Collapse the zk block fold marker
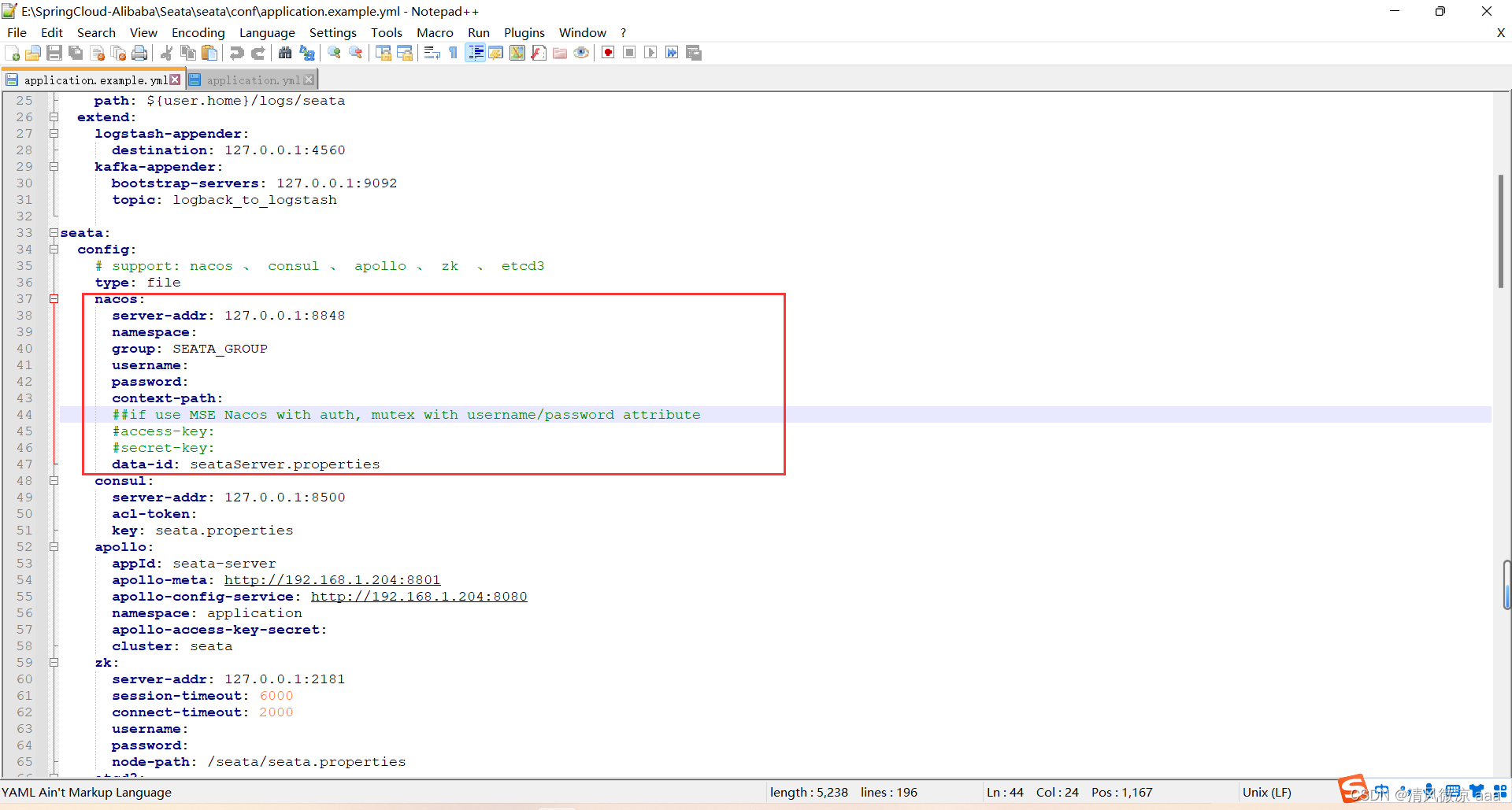Viewport: 1512px width, 810px height. point(54,663)
